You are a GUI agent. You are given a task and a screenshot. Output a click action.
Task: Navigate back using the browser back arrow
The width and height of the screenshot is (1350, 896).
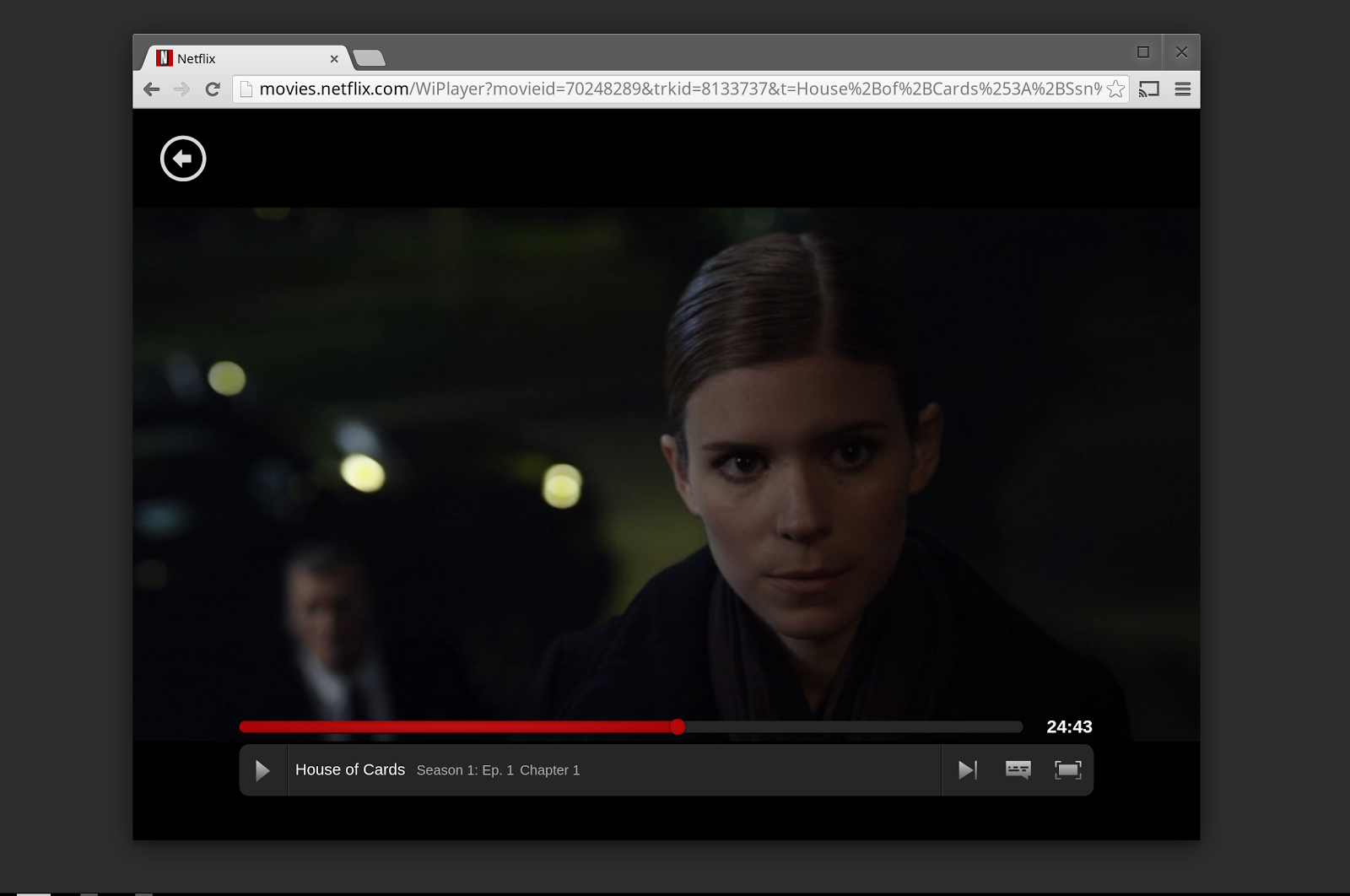(x=149, y=88)
